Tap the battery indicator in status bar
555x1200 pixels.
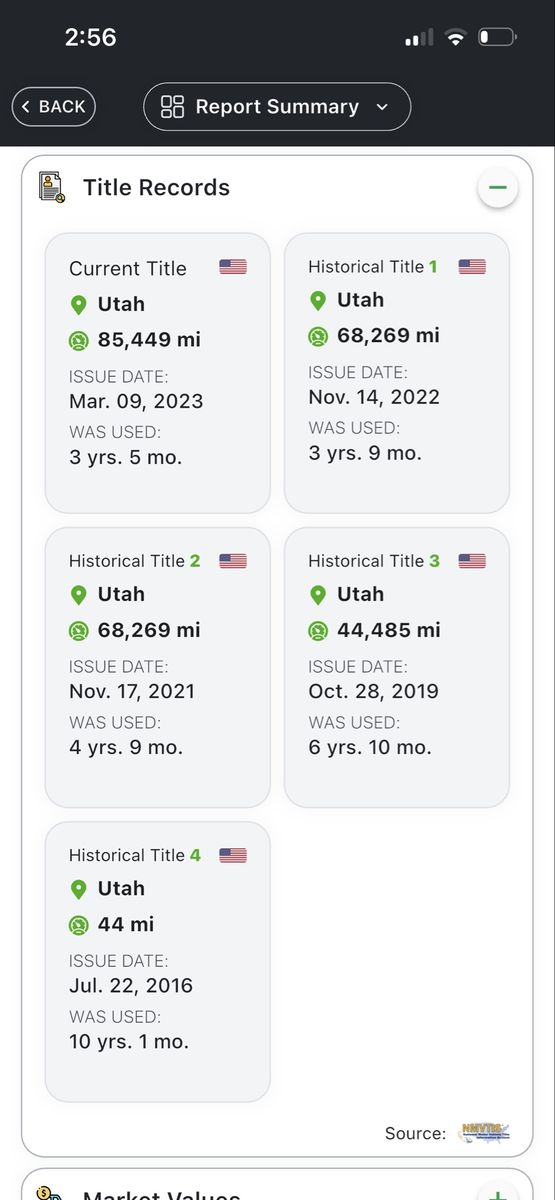click(497, 38)
